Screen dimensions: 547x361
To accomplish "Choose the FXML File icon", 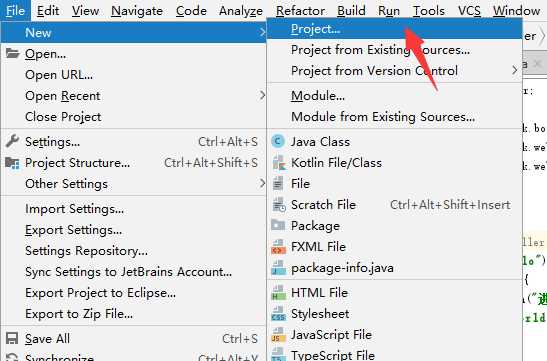I will point(278,247).
